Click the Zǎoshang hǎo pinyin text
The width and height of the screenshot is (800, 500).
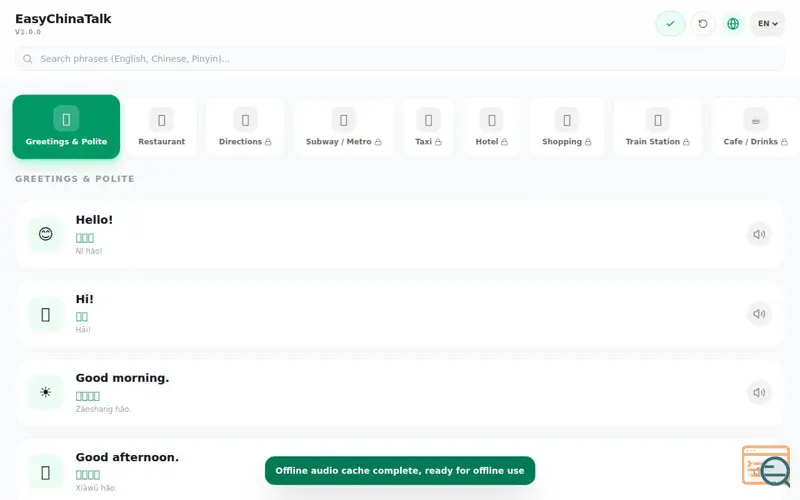click(104, 409)
